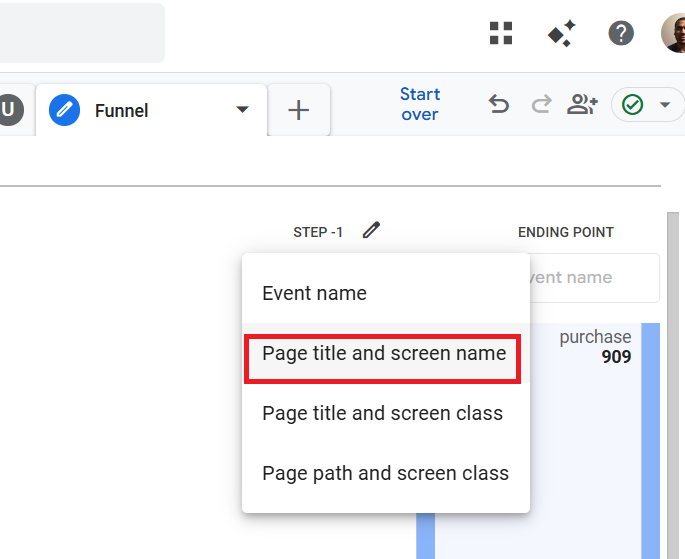Screen dimensions: 685x559
Task: Click the user profile avatar
Action: [675, 33]
